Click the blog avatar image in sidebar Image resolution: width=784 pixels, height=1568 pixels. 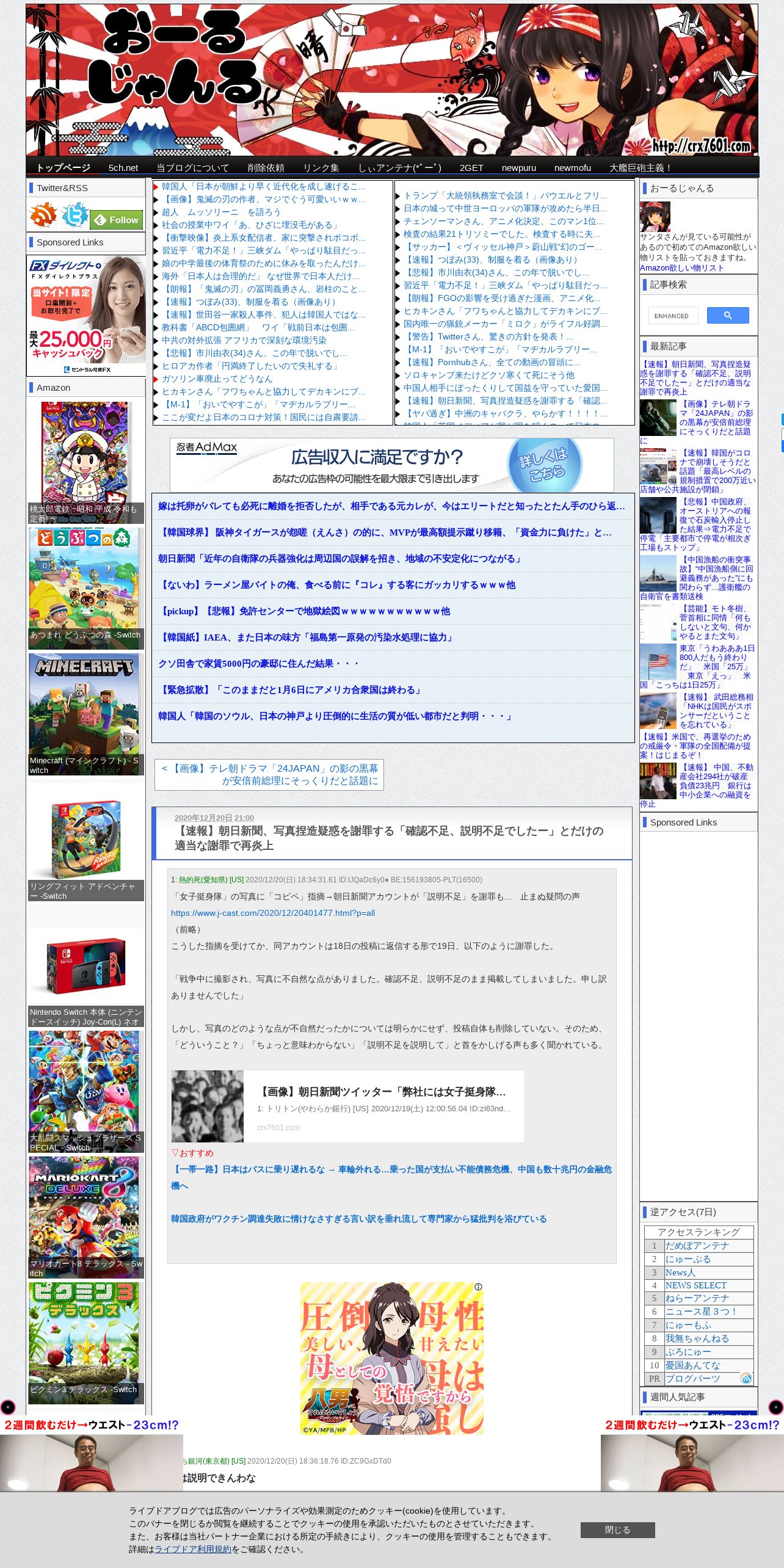pyautogui.click(x=655, y=217)
